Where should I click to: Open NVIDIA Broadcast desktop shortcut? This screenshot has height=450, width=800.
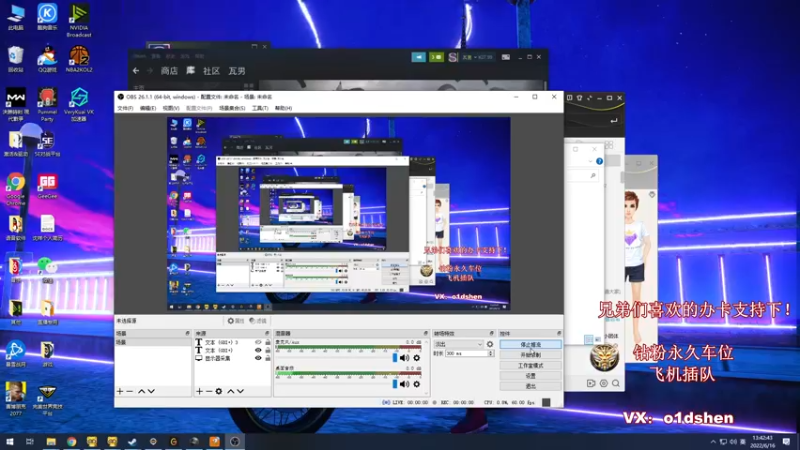point(79,20)
